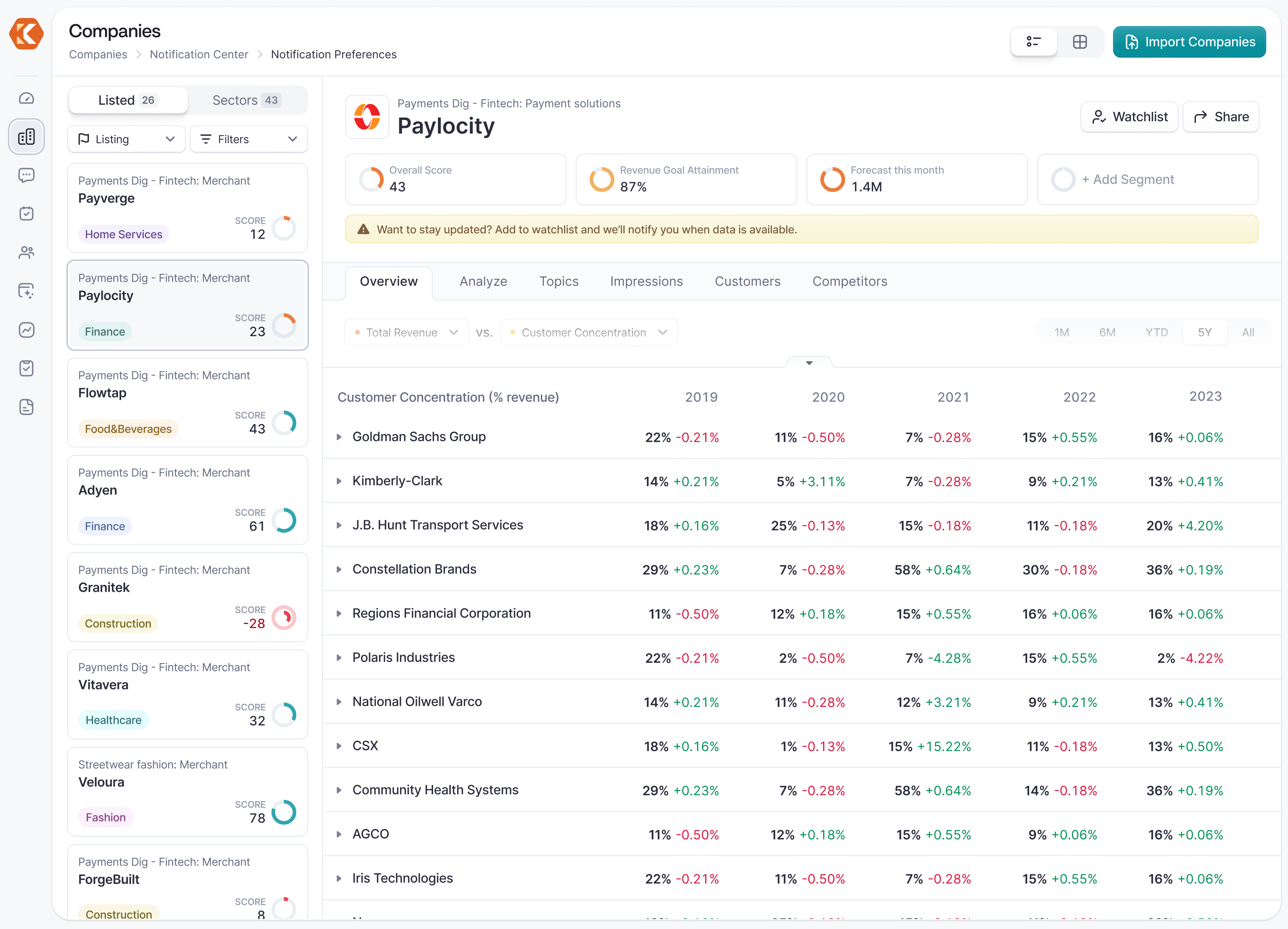Open the Topics tab
Screen dimensions: 1288x929
click(559, 282)
